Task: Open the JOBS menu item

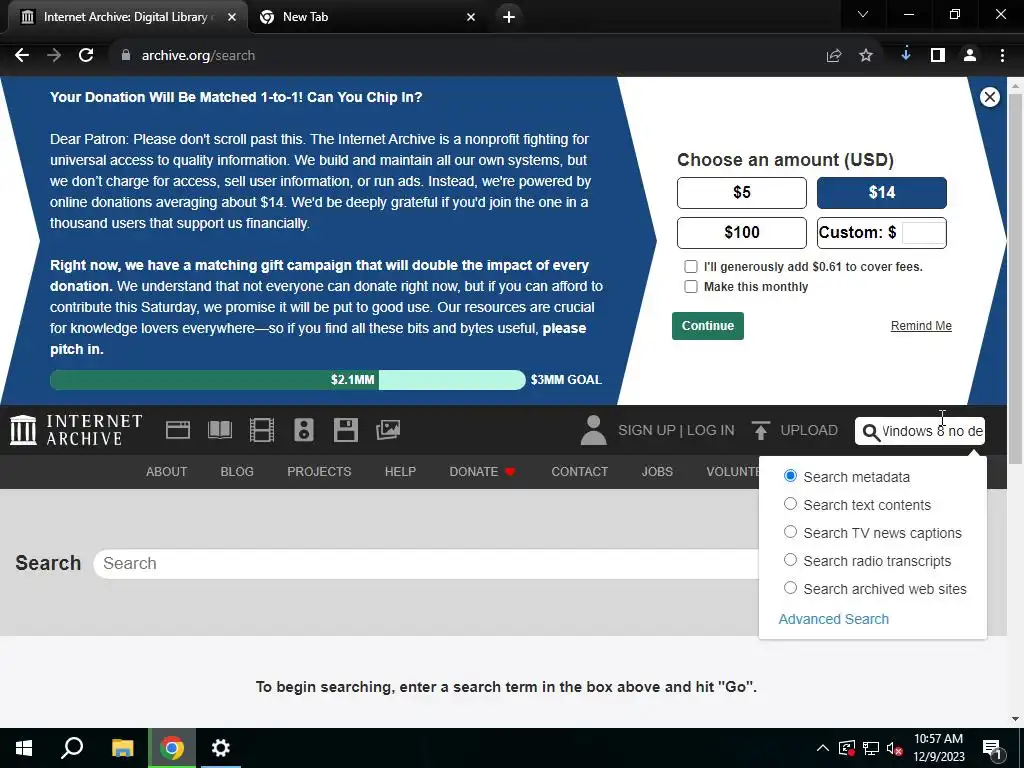Action: (x=657, y=472)
